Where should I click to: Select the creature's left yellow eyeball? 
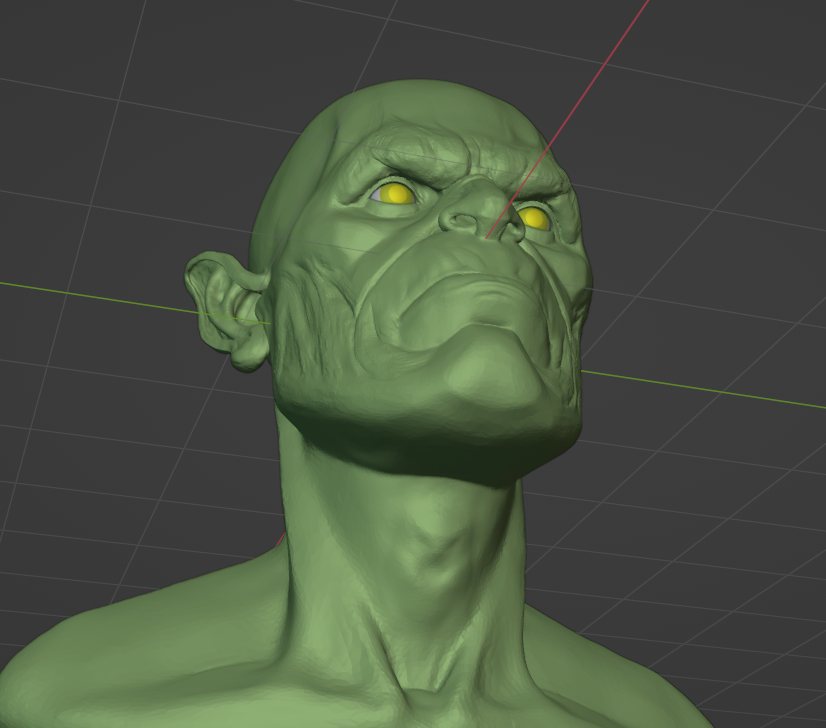pos(395,194)
